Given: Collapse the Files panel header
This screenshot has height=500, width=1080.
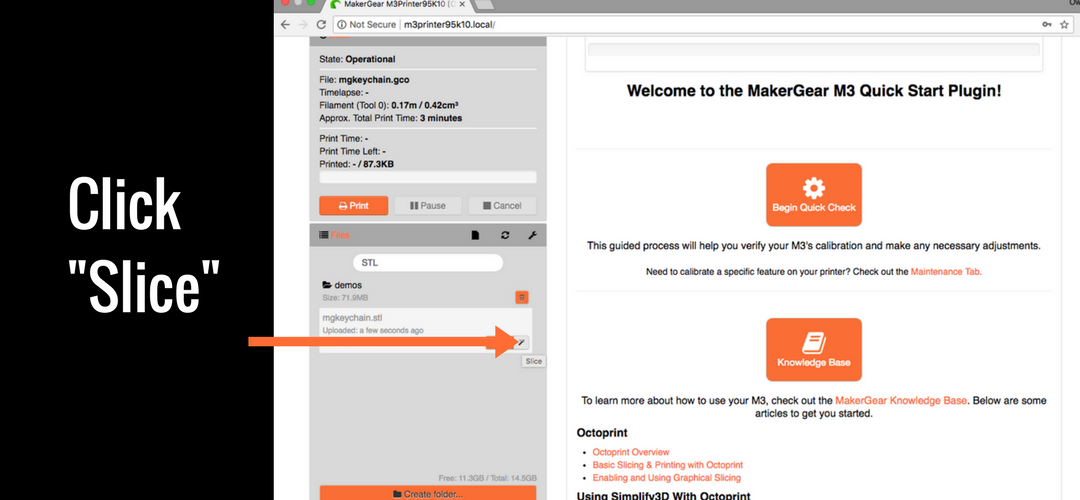Looking at the screenshot, I should pyautogui.click(x=340, y=235).
